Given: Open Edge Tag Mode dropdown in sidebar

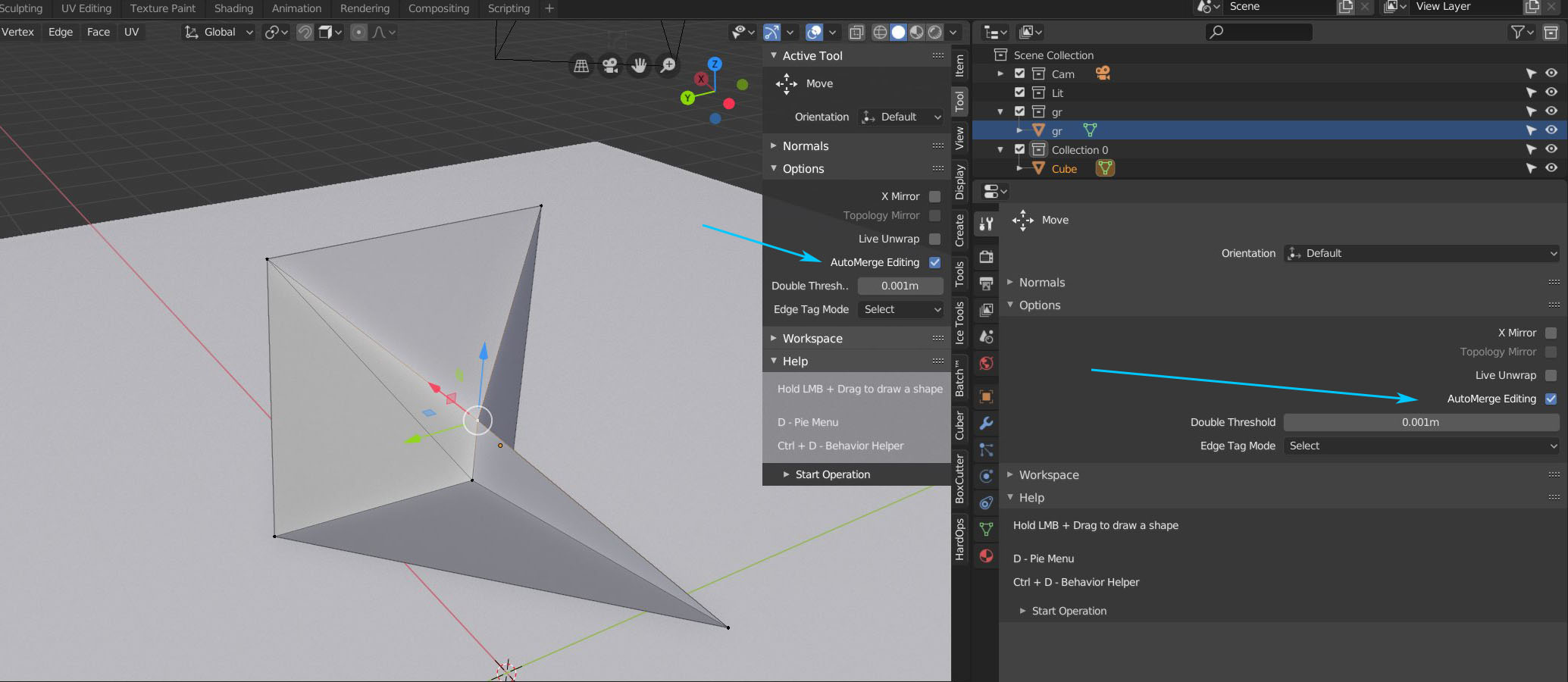Looking at the screenshot, I should (901, 309).
